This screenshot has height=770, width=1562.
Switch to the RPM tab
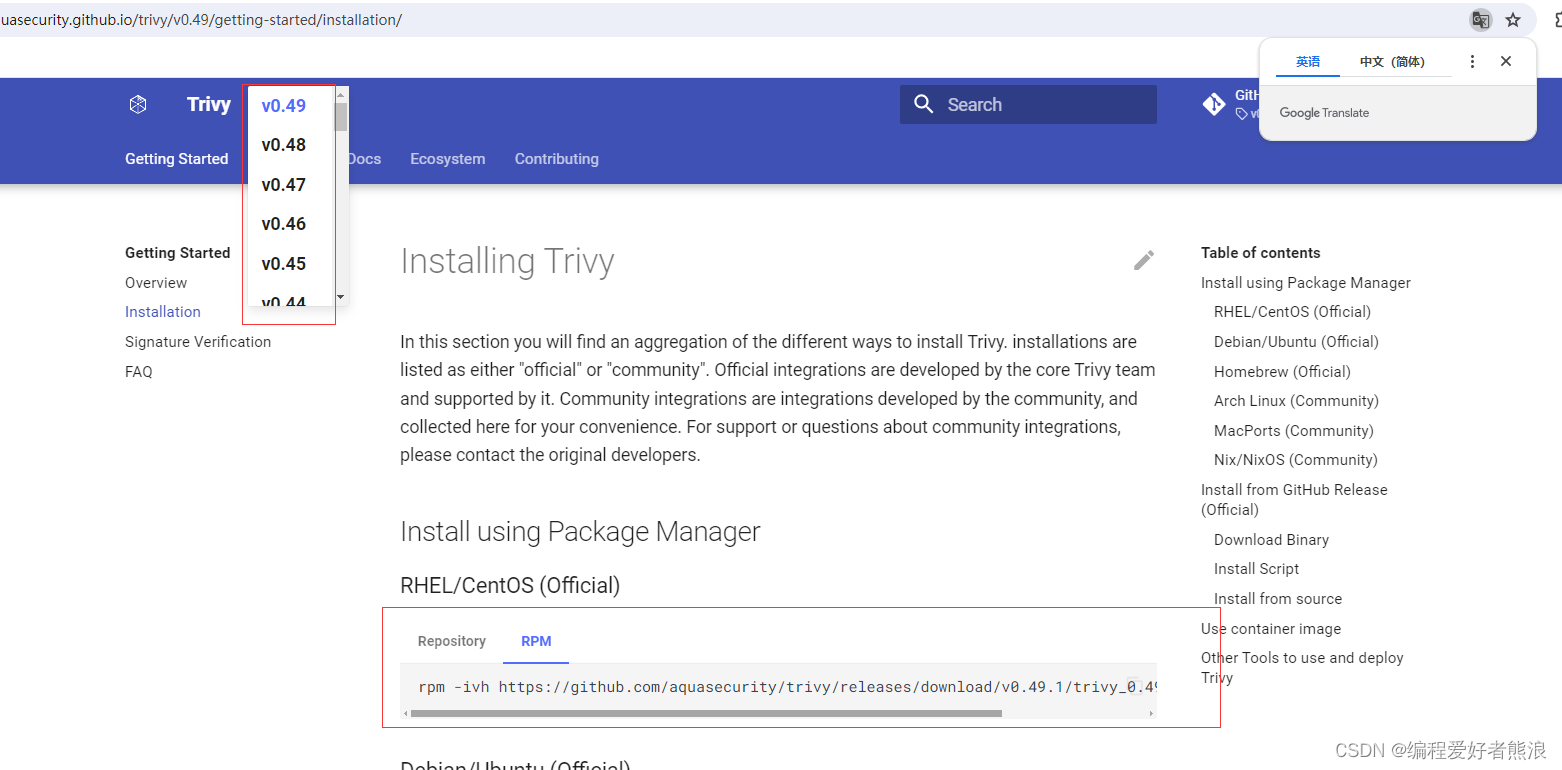coord(536,641)
